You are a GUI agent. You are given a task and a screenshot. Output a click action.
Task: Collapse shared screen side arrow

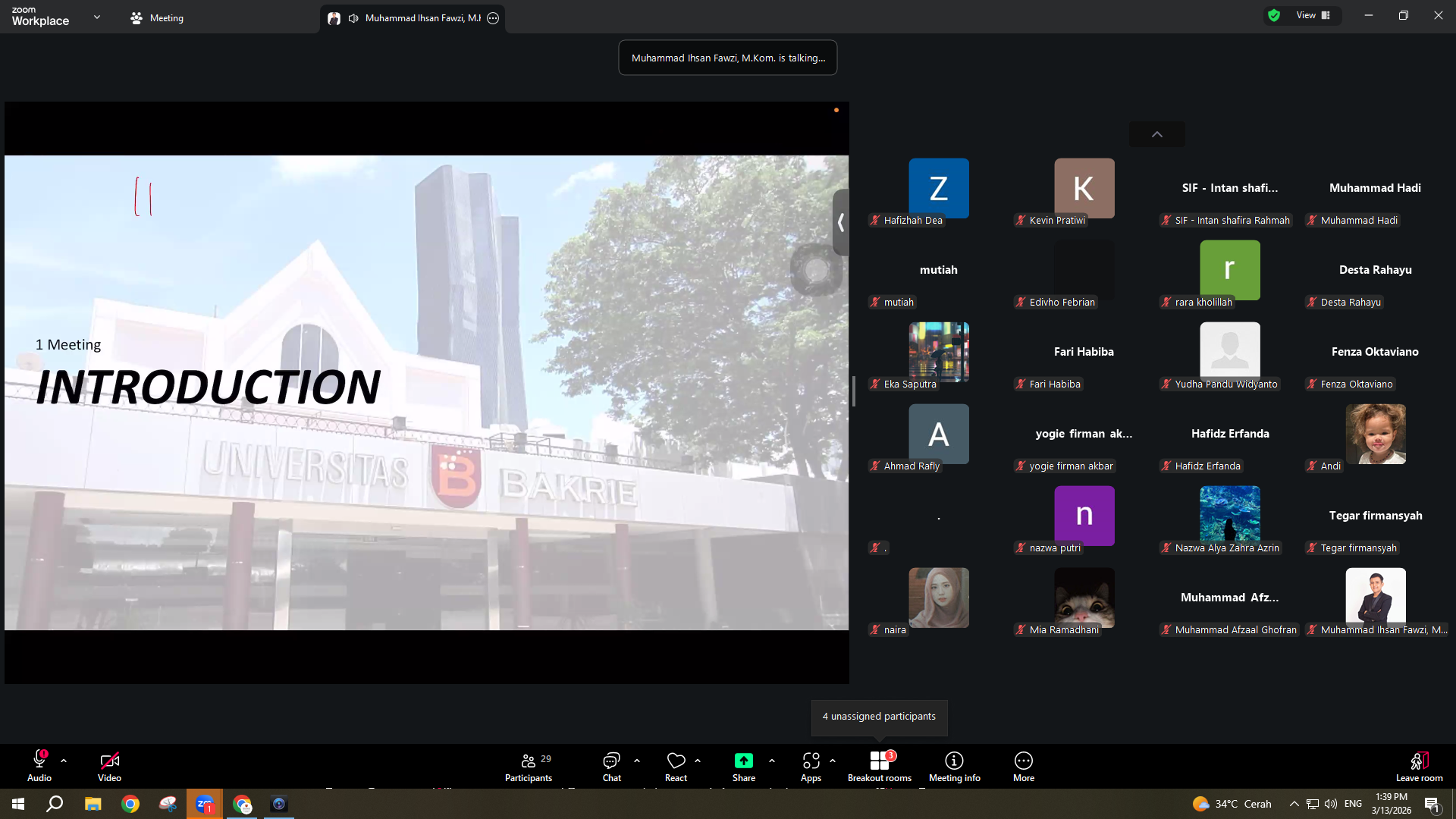(x=840, y=222)
